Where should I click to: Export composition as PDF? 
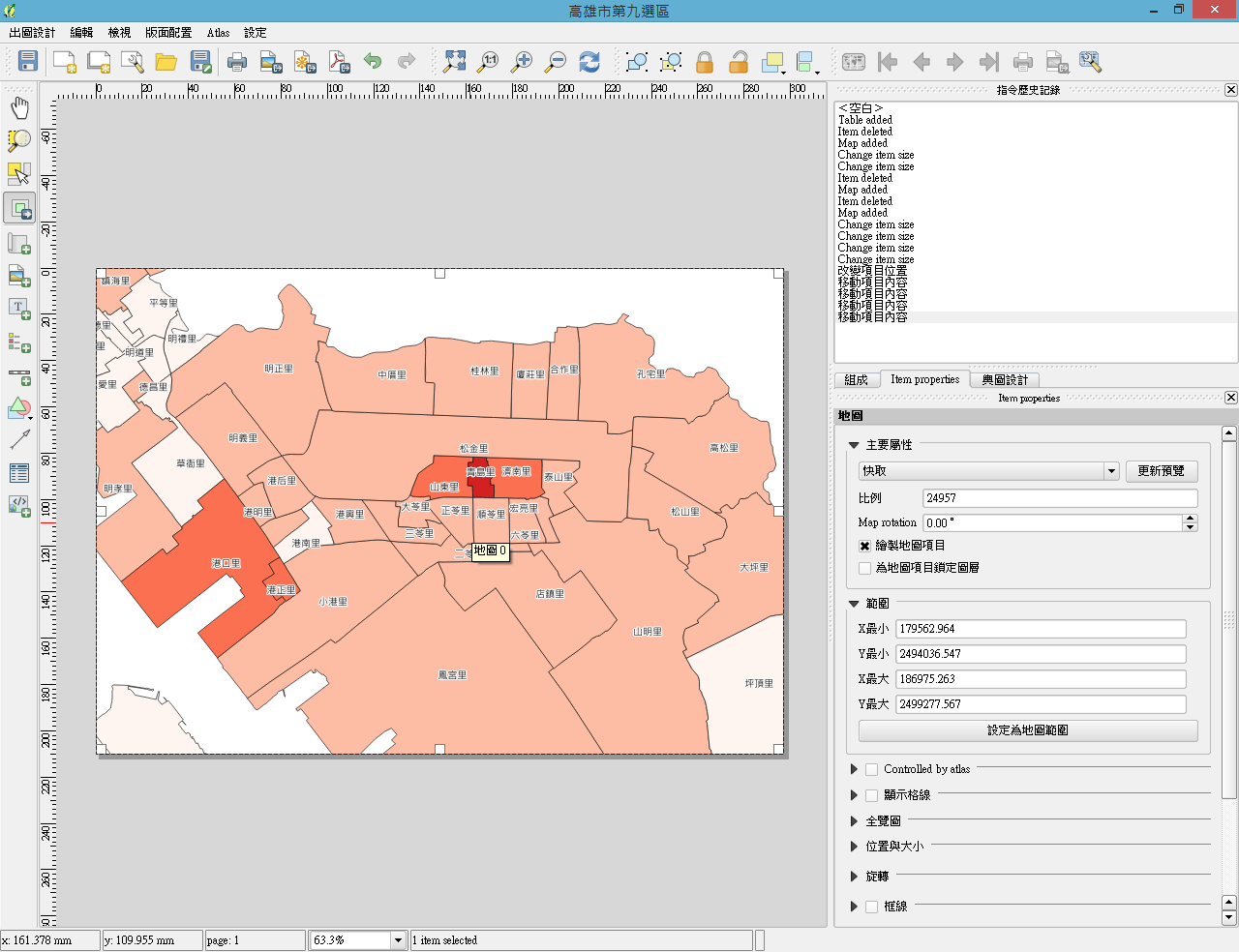(x=339, y=62)
